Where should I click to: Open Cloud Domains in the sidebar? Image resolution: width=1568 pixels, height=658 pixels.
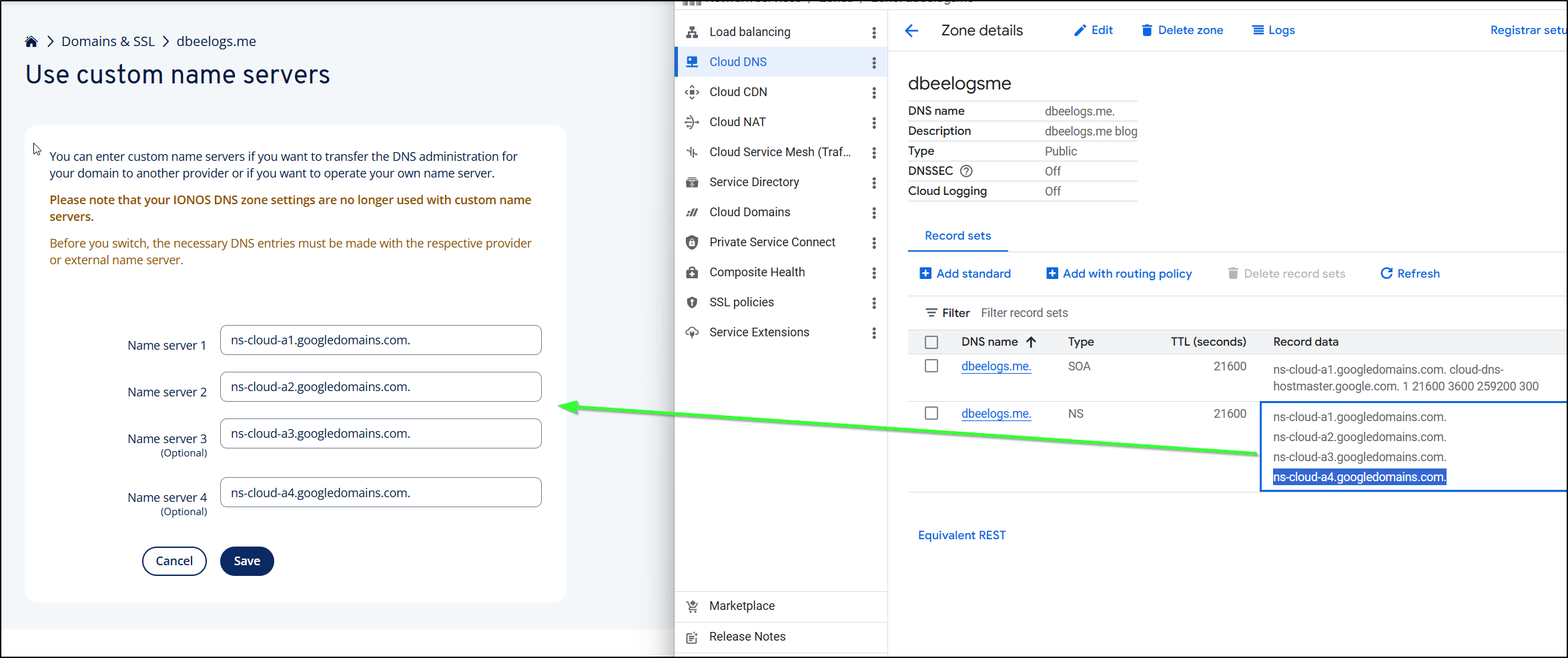749,212
